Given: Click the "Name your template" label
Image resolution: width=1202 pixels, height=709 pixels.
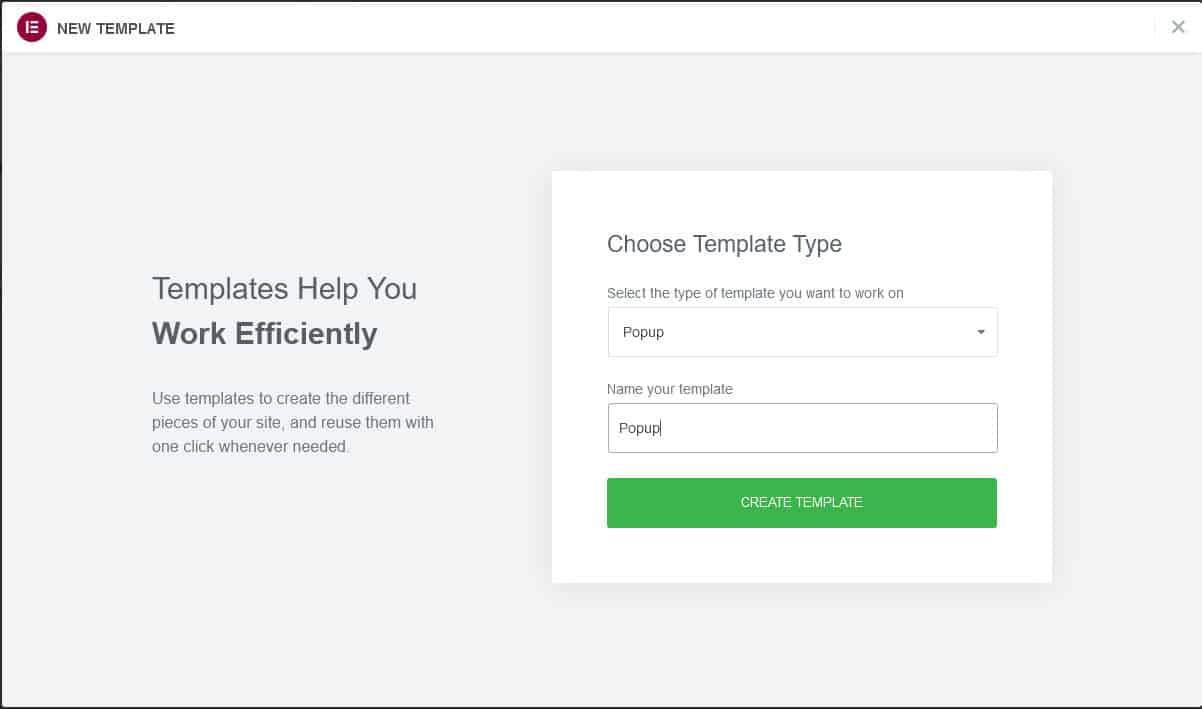Looking at the screenshot, I should [670, 389].
